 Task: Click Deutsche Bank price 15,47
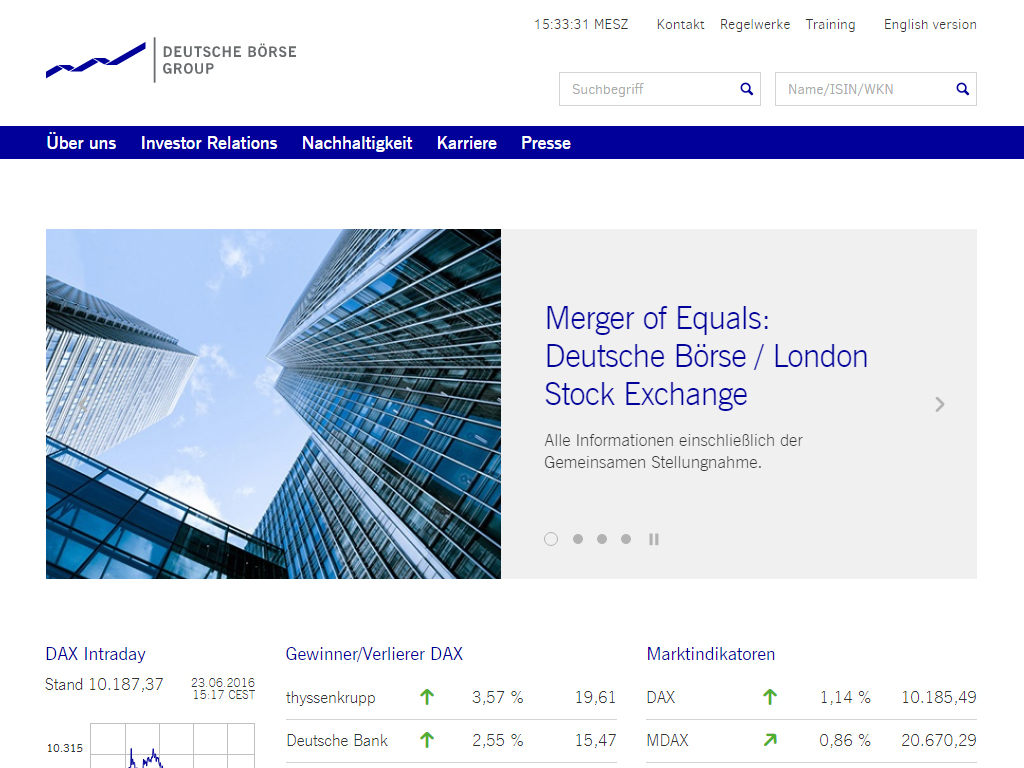[595, 740]
